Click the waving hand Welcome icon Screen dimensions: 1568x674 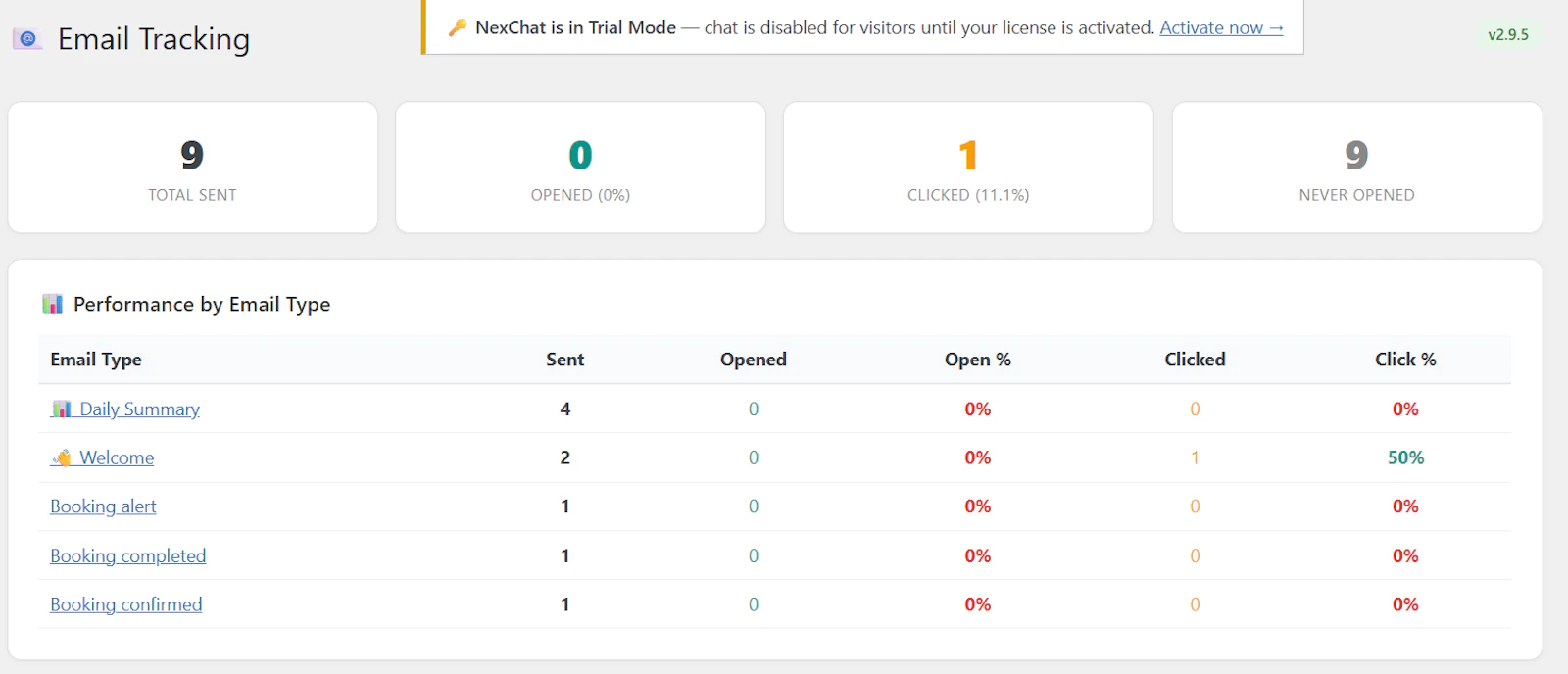(x=62, y=457)
